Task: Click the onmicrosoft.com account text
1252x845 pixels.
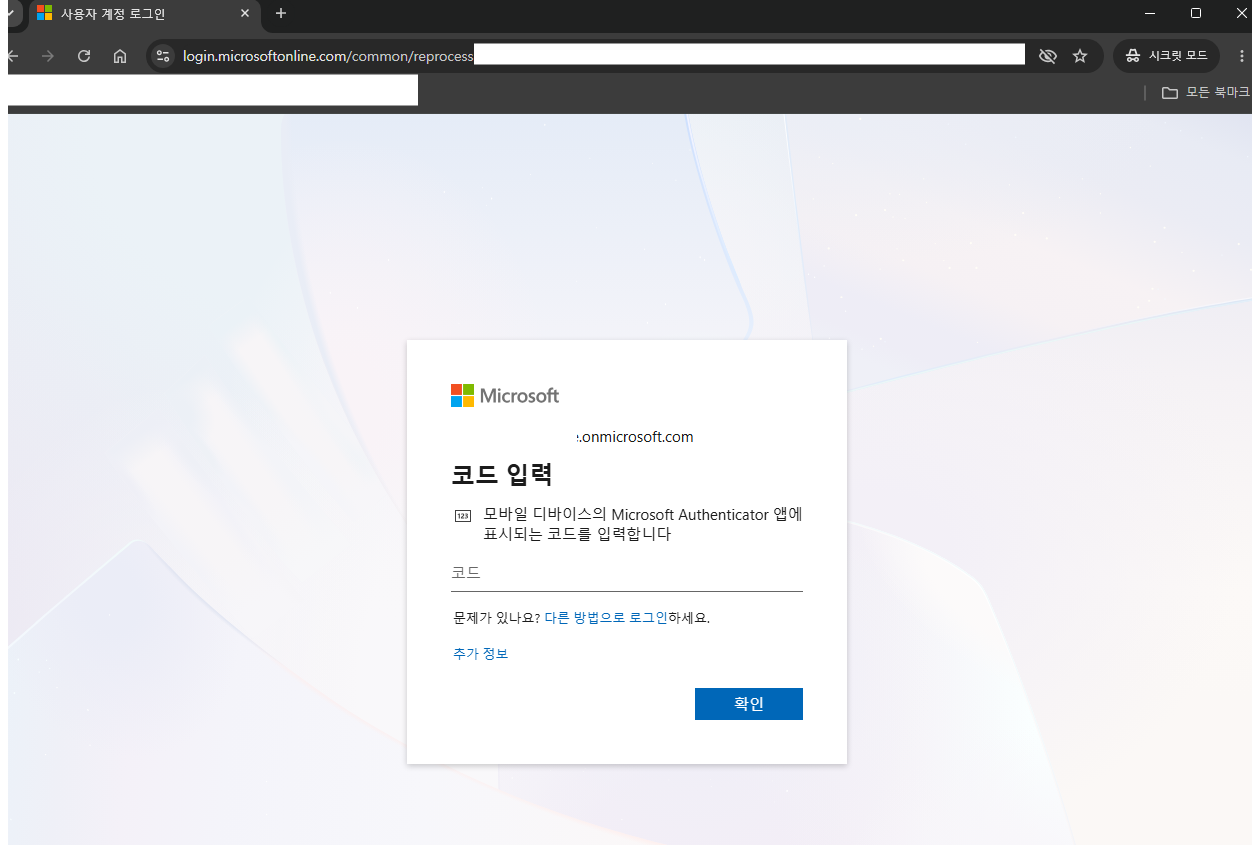Action: point(636,437)
